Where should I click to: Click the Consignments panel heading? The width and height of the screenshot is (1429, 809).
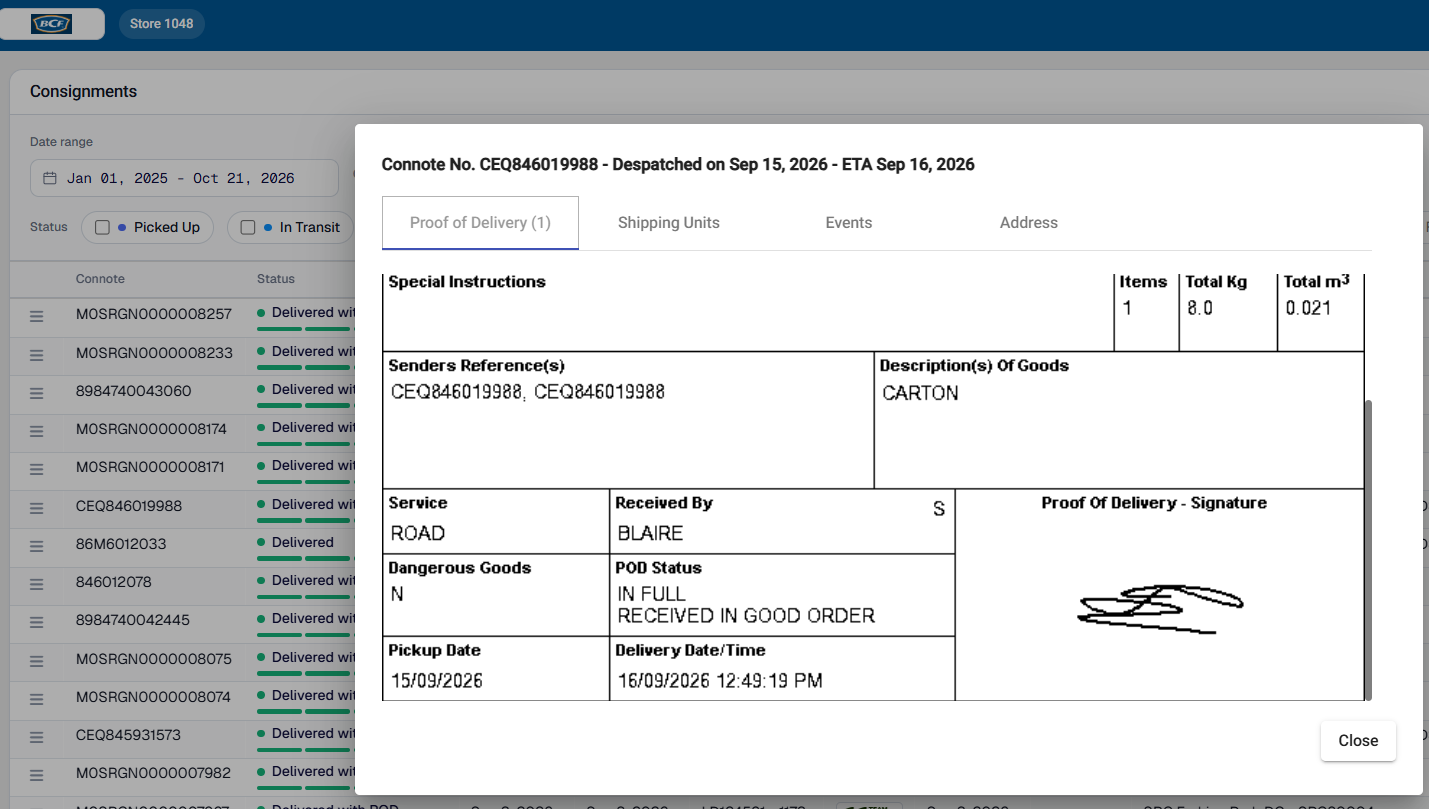pyautogui.click(x=83, y=91)
